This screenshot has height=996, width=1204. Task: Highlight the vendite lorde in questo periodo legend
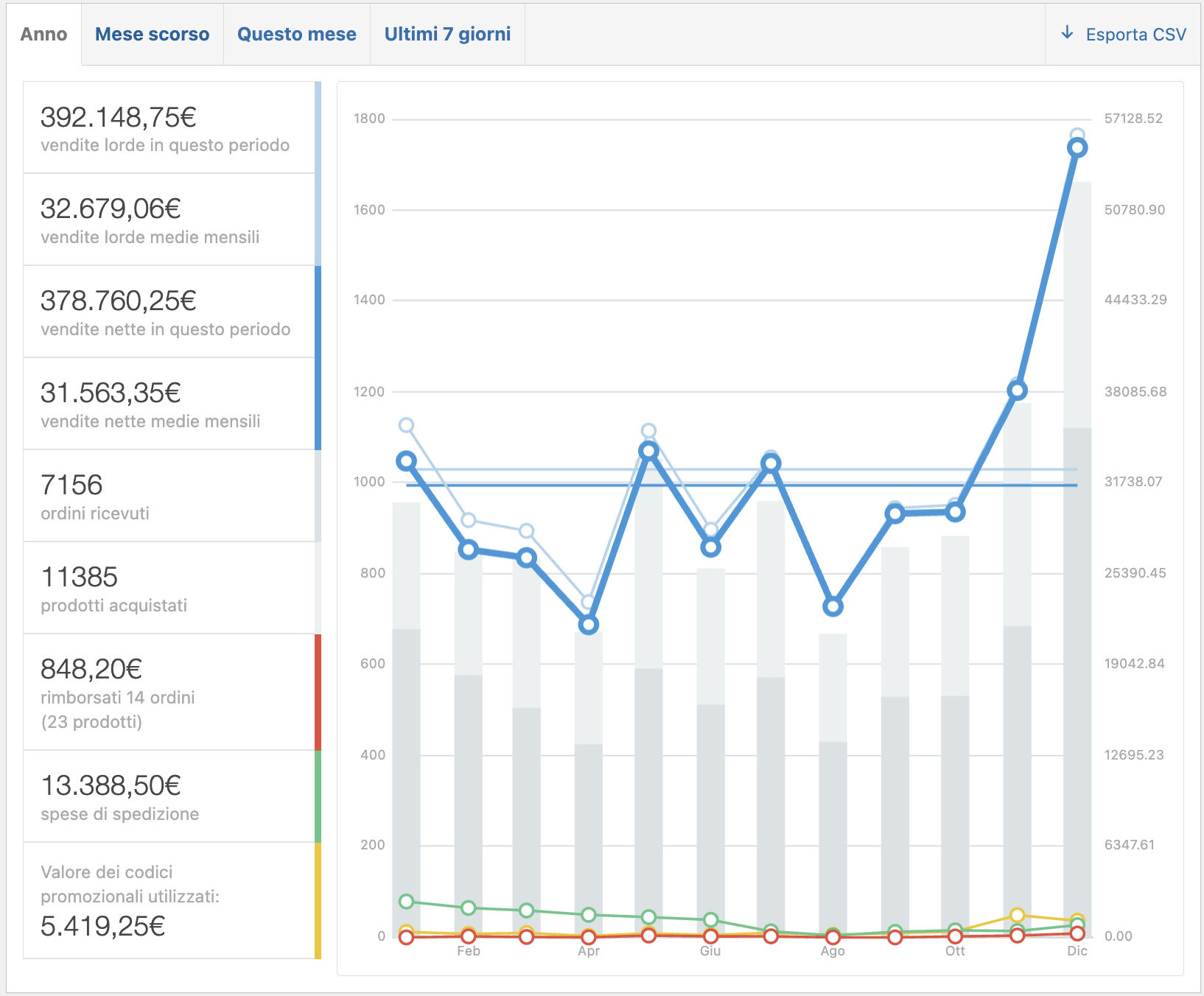pos(169,128)
